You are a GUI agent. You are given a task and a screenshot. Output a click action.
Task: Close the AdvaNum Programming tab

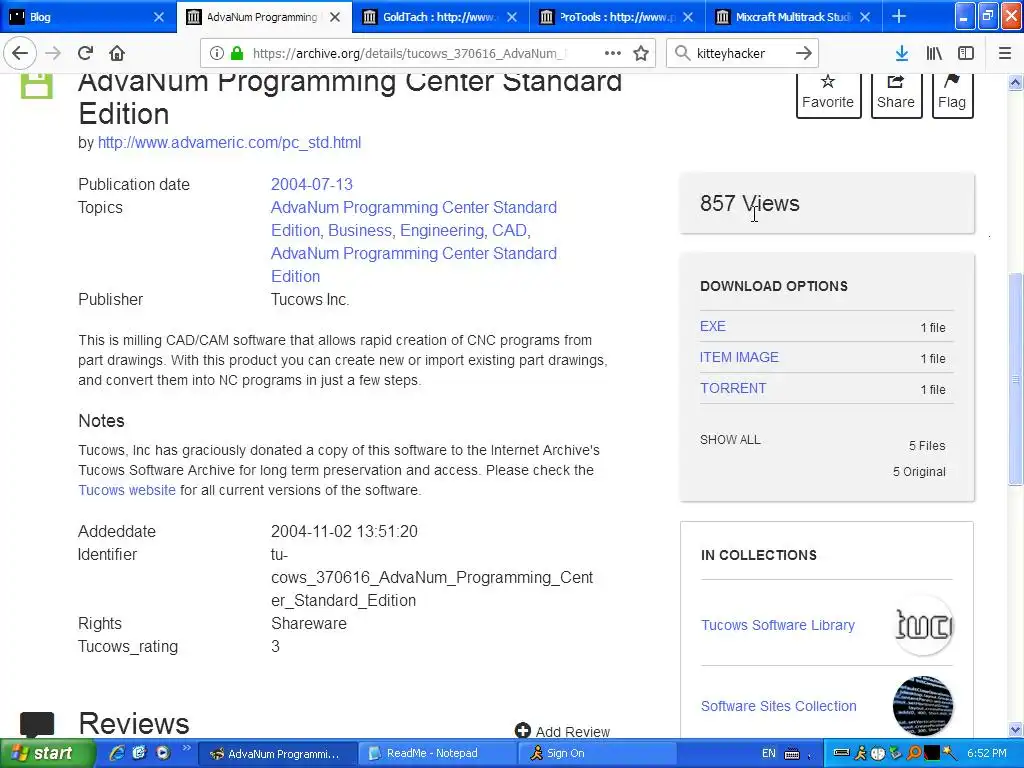click(x=335, y=17)
